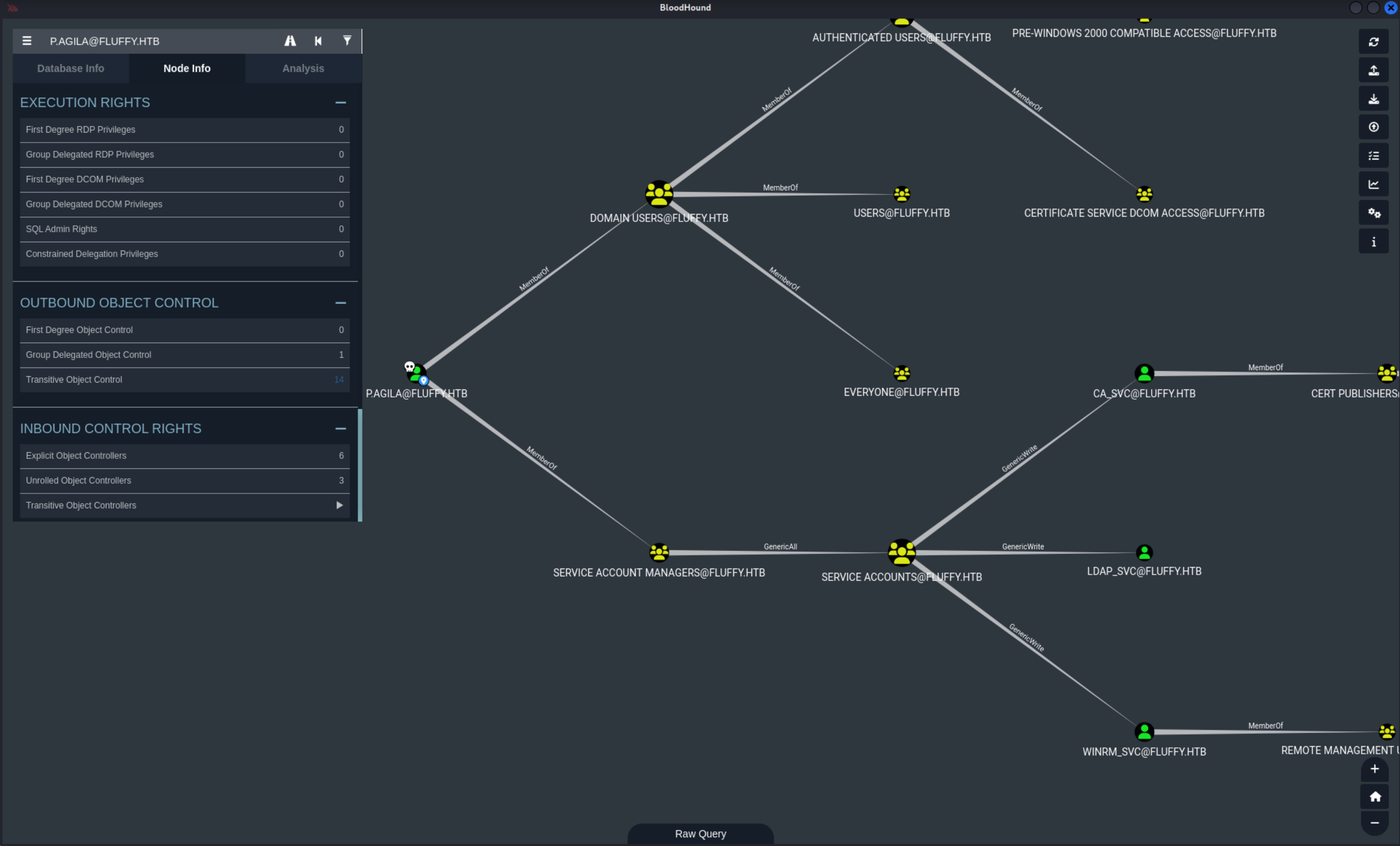This screenshot has height=846, width=1400.
Task: Collapse the Inbound Control Rights section
Action: click(341, 429)
